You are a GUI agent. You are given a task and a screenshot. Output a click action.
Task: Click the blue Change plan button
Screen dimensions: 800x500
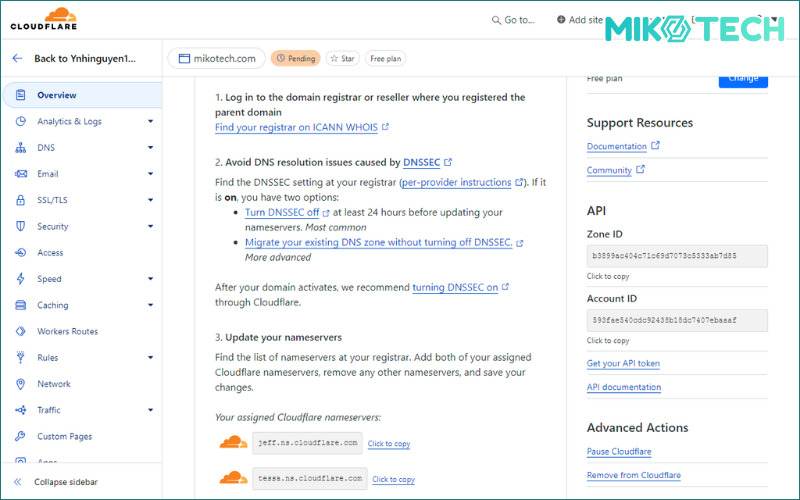743,82
